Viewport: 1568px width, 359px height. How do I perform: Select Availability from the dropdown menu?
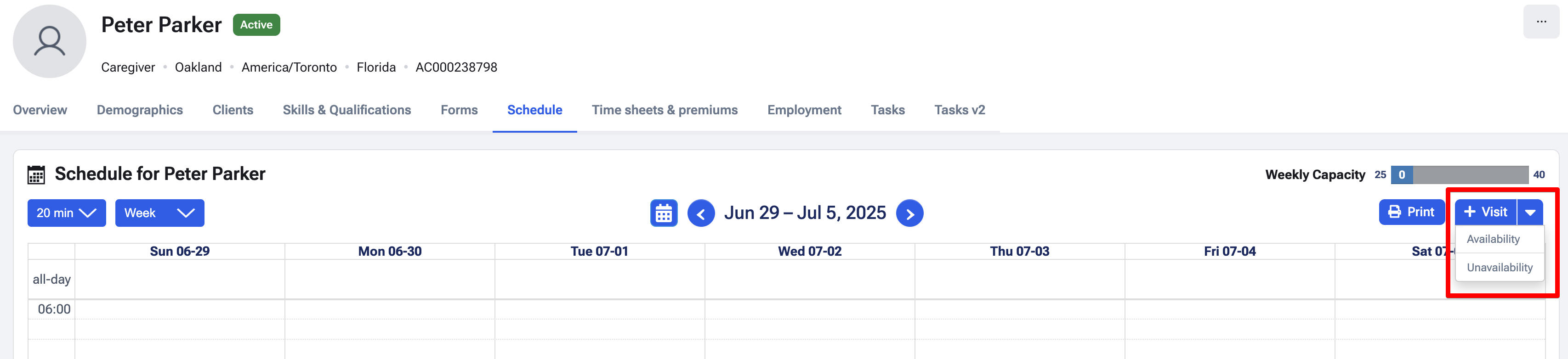click(x=1493, y=239)
